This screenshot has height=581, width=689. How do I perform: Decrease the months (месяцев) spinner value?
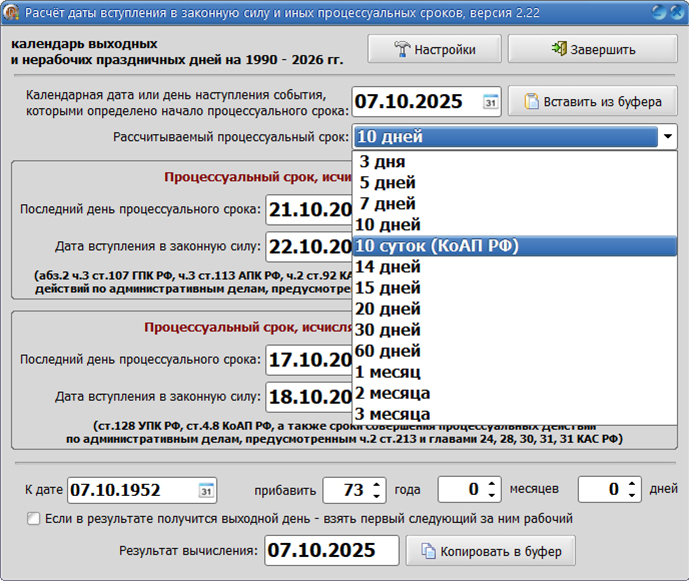[x=490, y=496]
